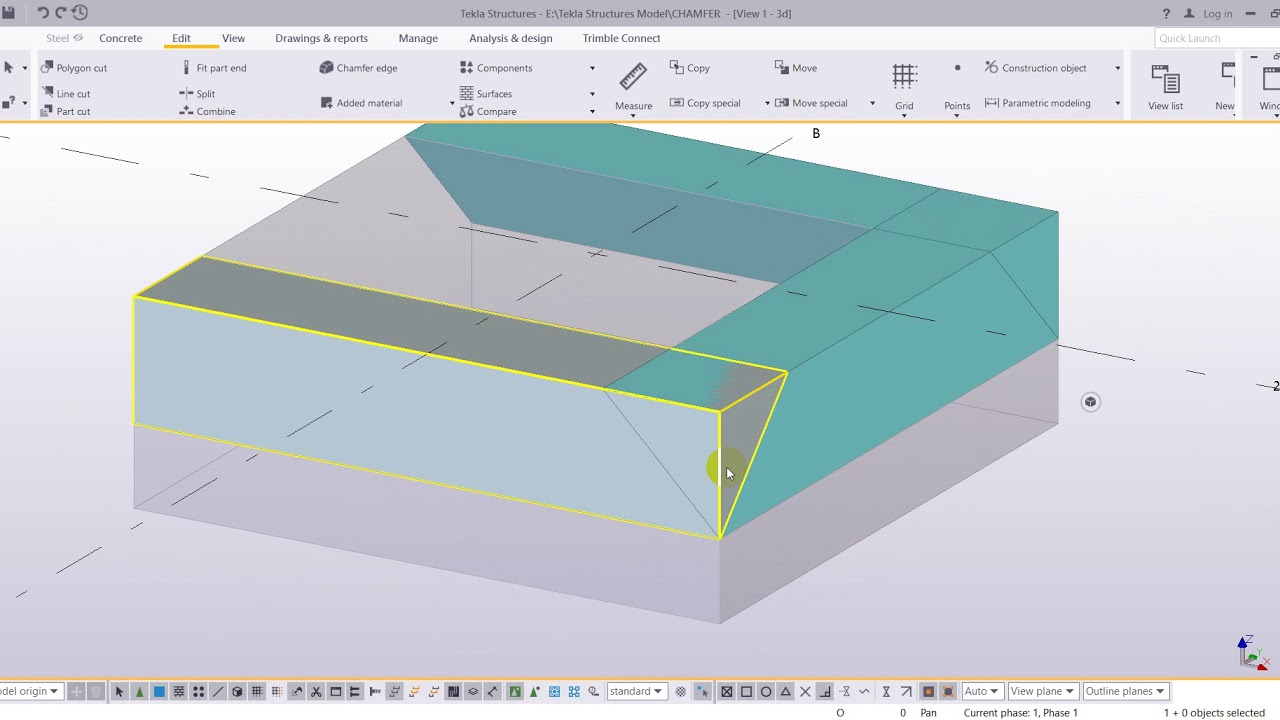Click the Undo arrow
The height and width of the screenshot is (720, 1280).
[43, 13]
